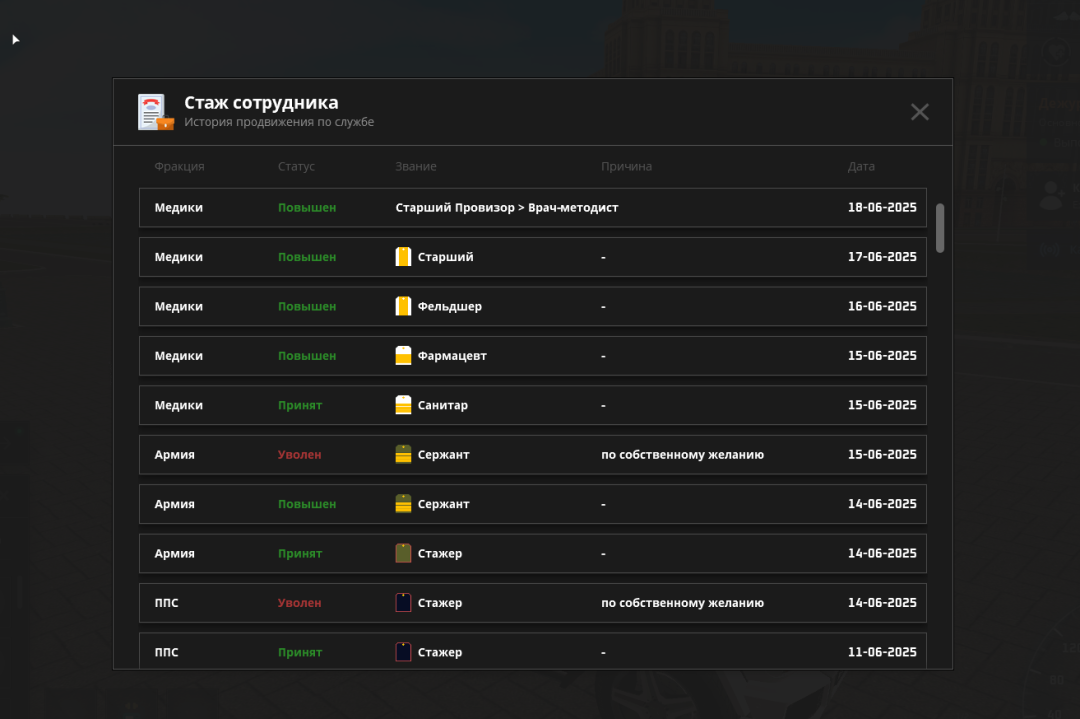
Task: Click the vertical scrollbar thumb of the history list
Action: pyautogui.click(x=939, y=228)
